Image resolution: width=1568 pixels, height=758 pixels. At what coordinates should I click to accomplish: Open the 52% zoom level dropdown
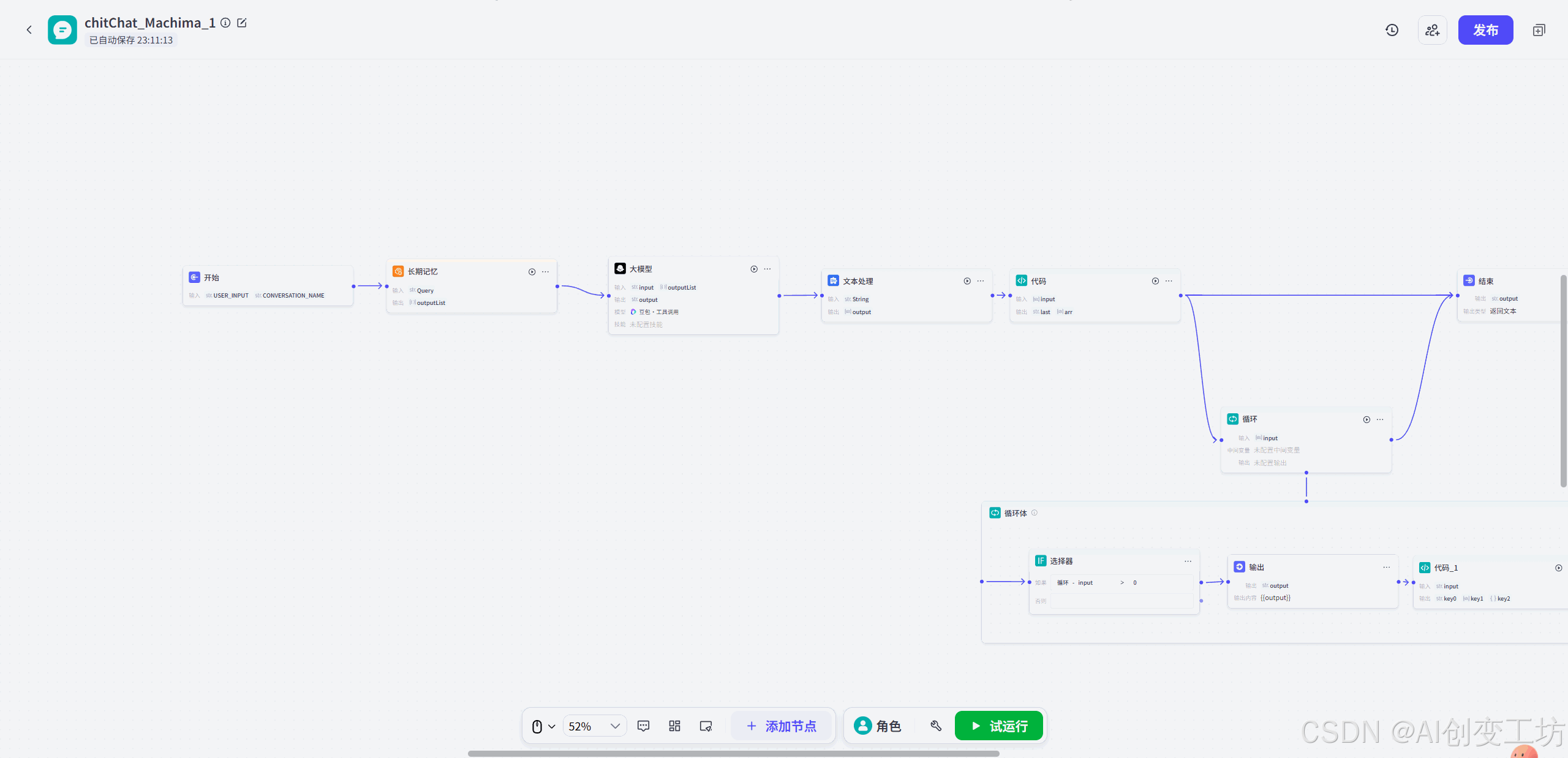click(594, 726)
